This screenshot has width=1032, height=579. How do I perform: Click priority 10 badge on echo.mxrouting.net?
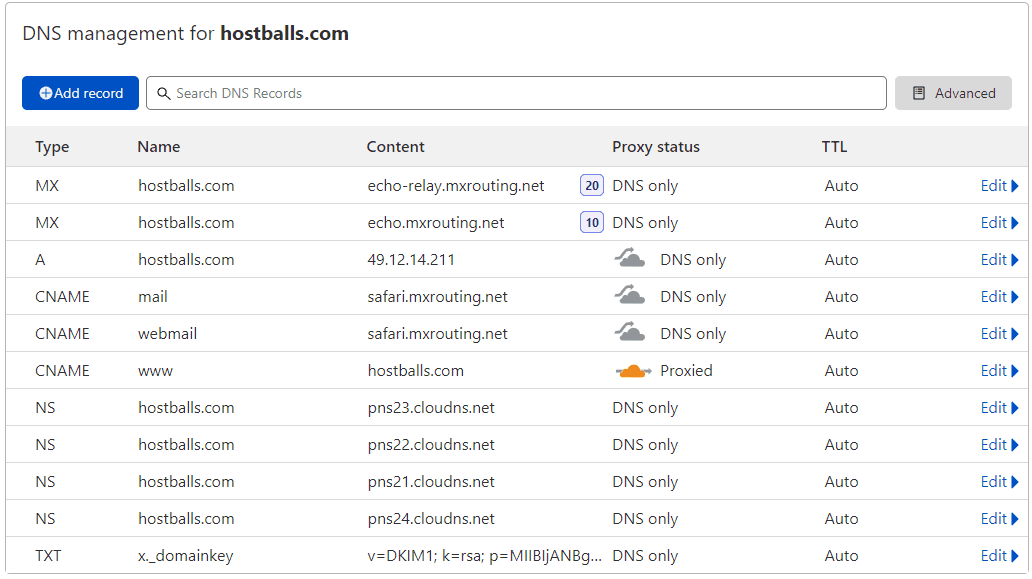click(x=592, y=222)
